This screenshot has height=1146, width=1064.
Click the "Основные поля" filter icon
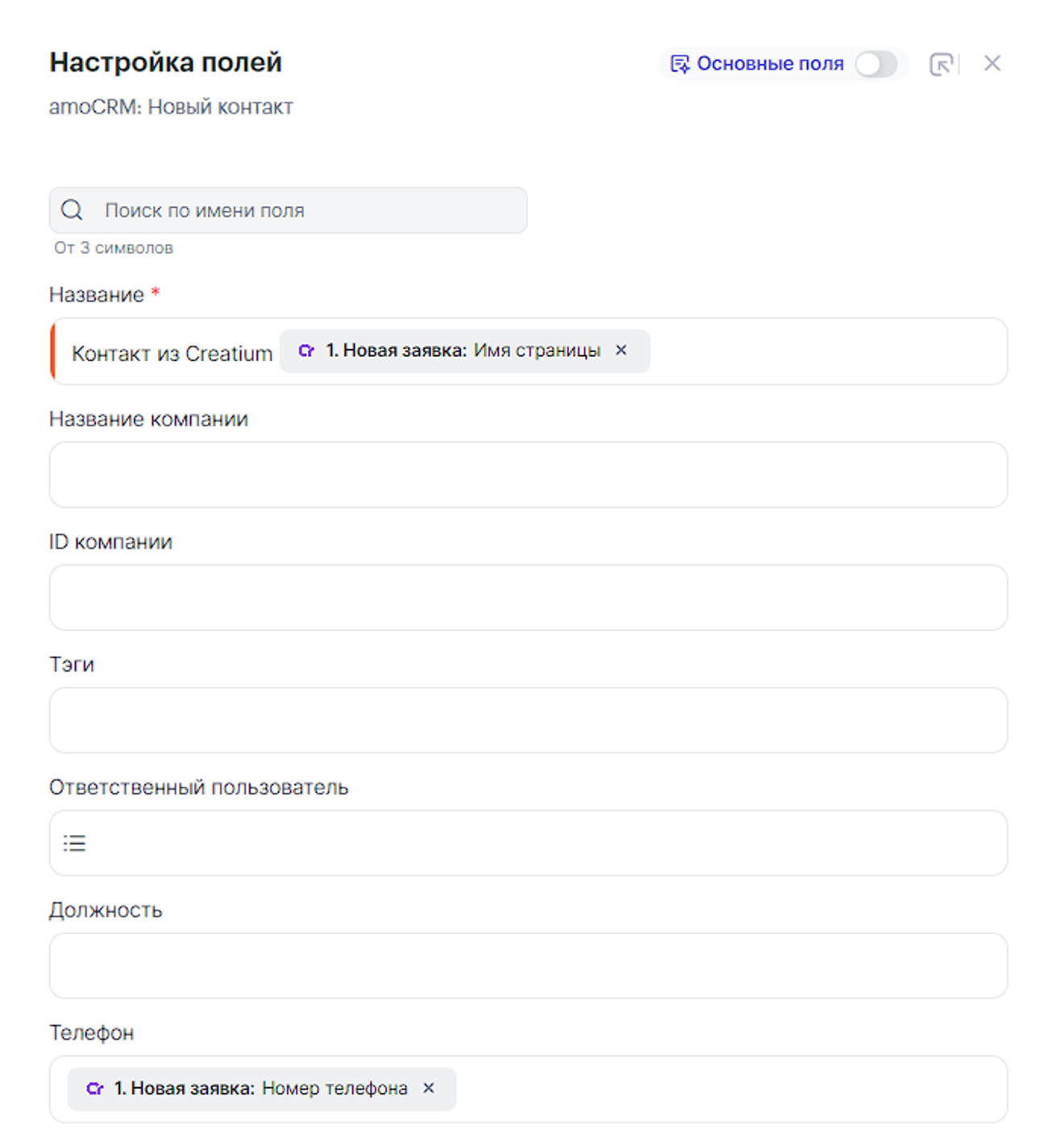tap(680, 64)
